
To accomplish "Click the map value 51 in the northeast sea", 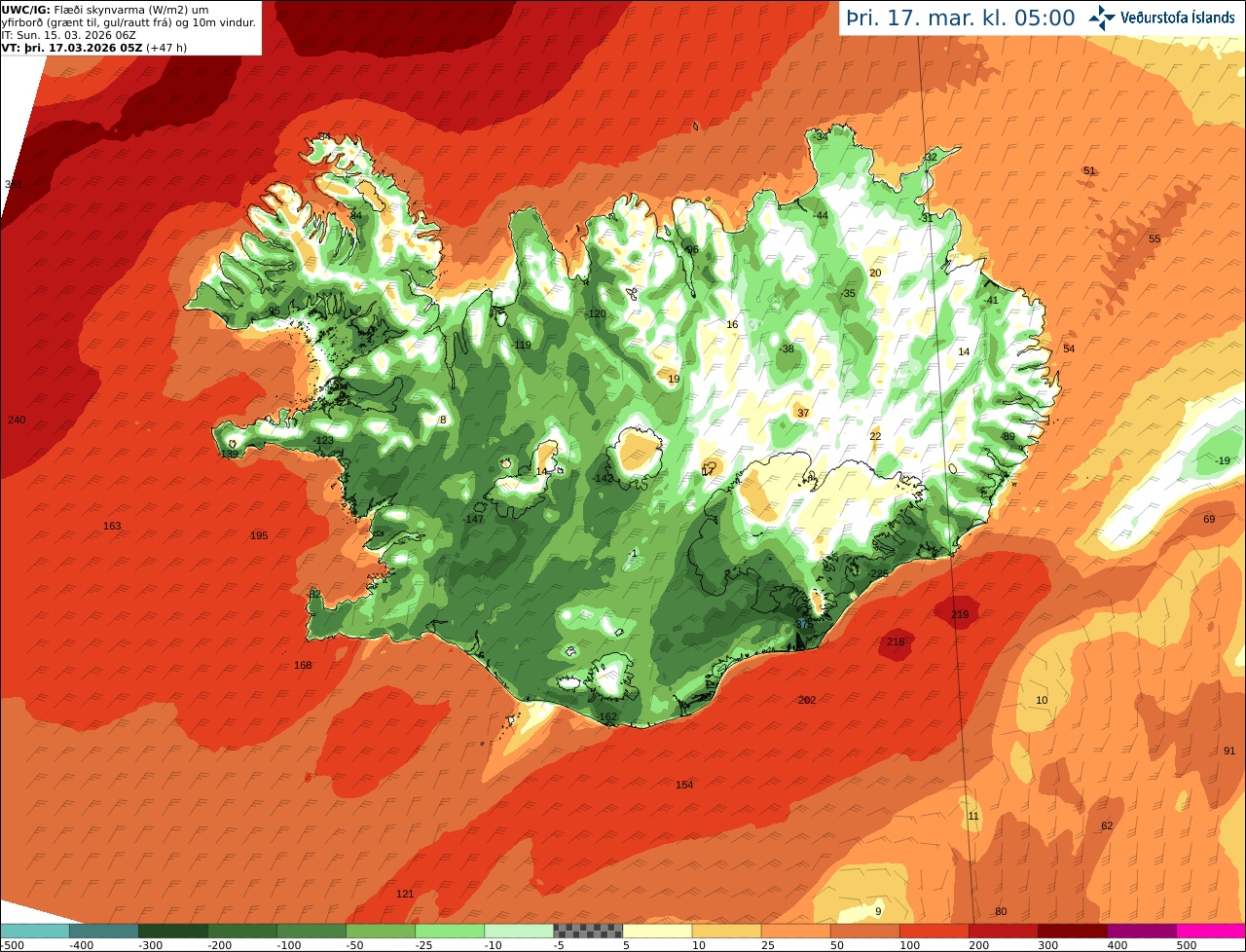I will (x=1089, y=170).
